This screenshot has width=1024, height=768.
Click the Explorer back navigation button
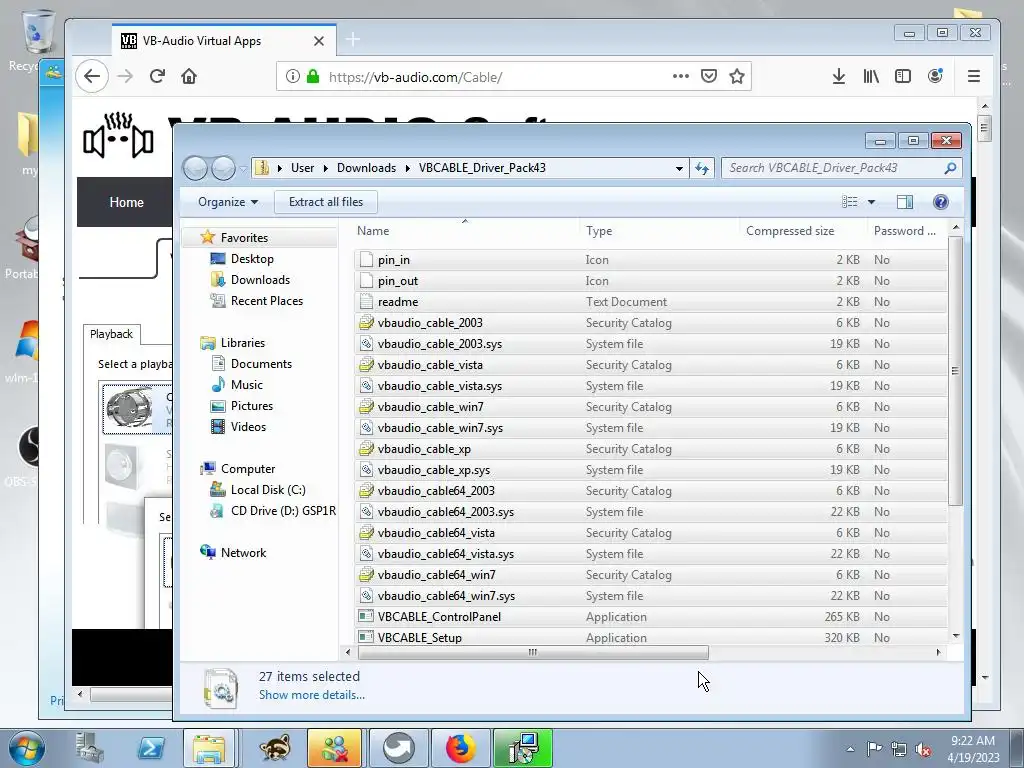[x=195, y=168]
